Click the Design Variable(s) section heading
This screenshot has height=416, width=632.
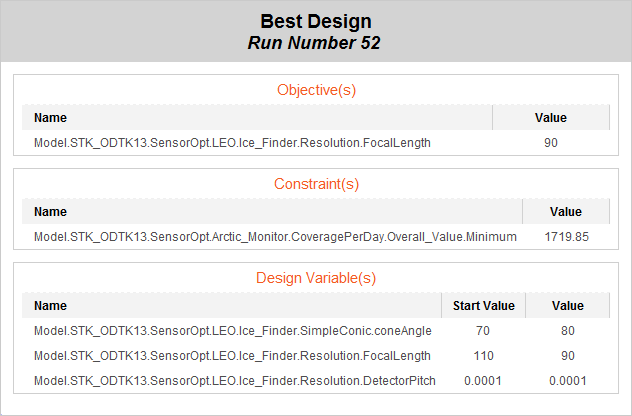(x=316, y=278)
